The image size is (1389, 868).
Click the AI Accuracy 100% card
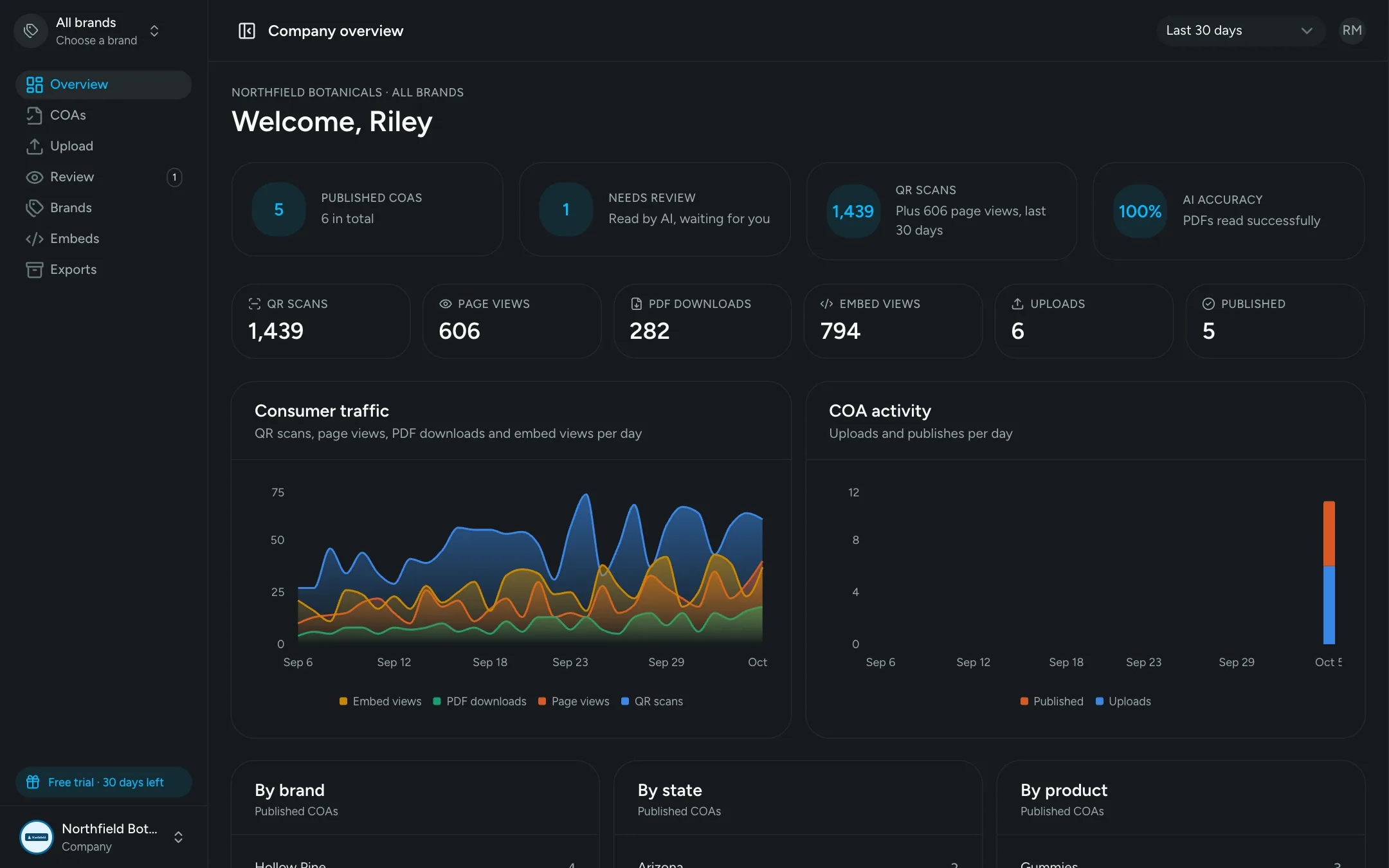1229,211
